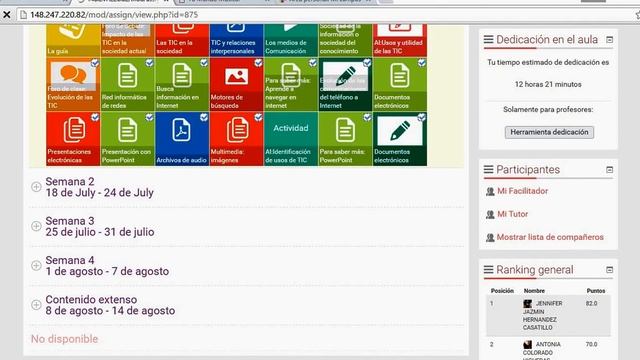Image resolution: width=640 pixels, height=360 pixels.
Task: Toggle completion check on Presentaciones electrónicas tile
Action: click(95, 118)
